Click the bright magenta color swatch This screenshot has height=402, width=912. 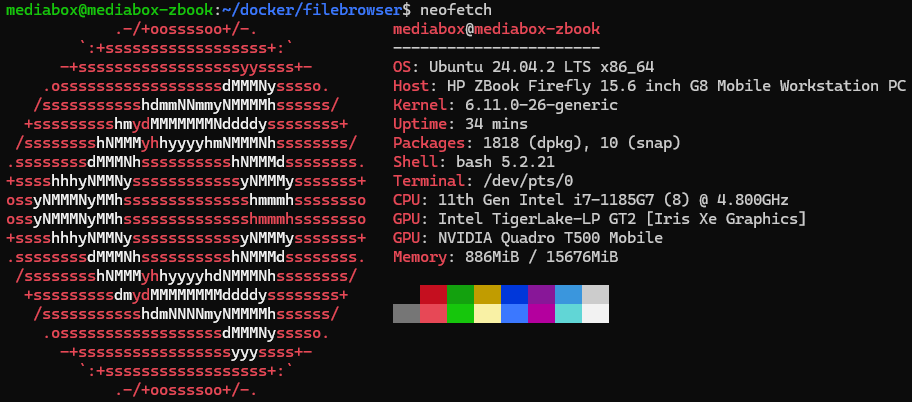coord(542,313)
